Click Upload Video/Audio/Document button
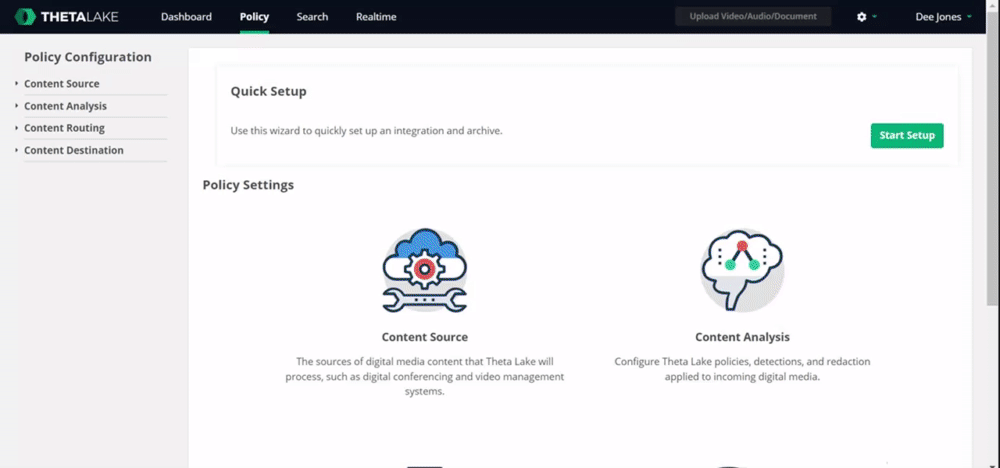This screenshot has height=468, width=1000. (x=753, y=17)
